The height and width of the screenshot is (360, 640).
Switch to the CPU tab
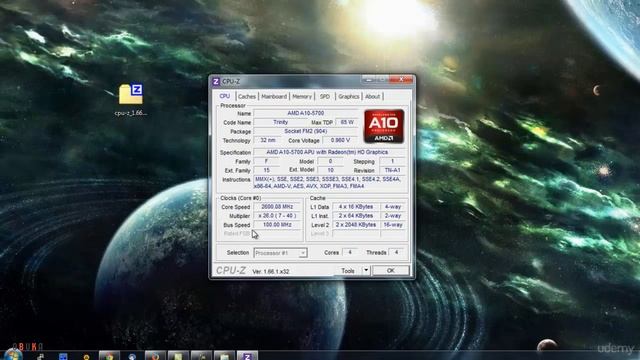click(224, 96)
